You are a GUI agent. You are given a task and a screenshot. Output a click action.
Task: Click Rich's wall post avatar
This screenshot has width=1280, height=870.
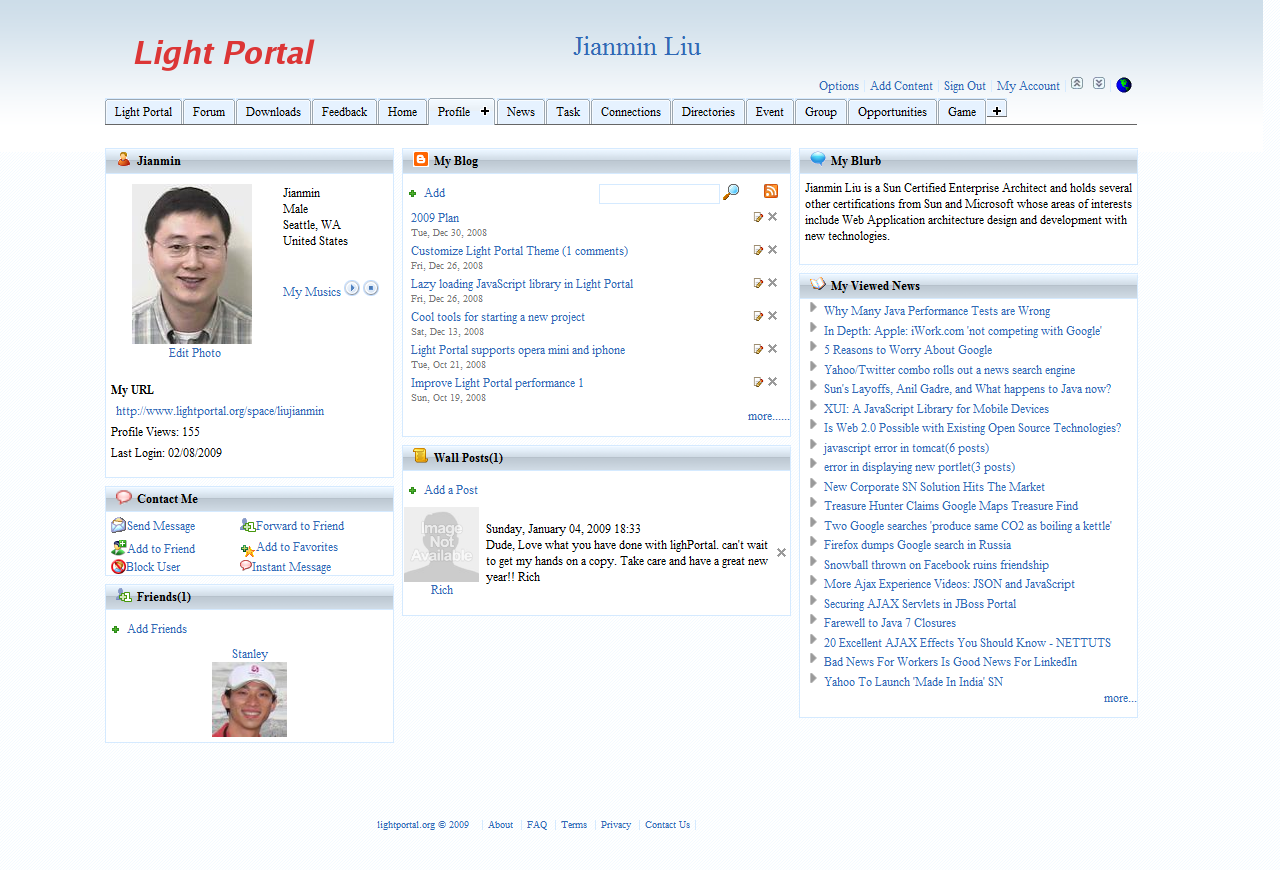(x=441, y=544)
